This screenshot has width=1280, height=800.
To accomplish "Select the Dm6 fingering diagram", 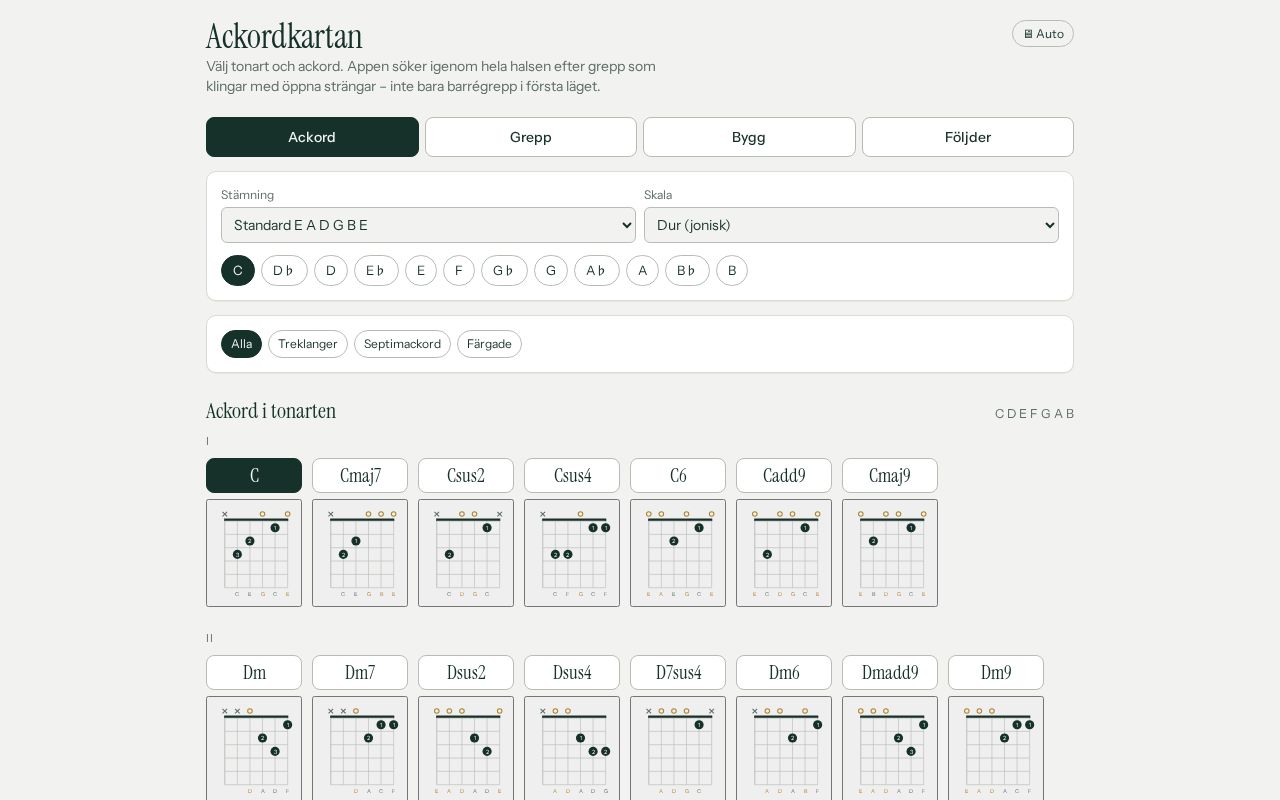I will 784,748.
